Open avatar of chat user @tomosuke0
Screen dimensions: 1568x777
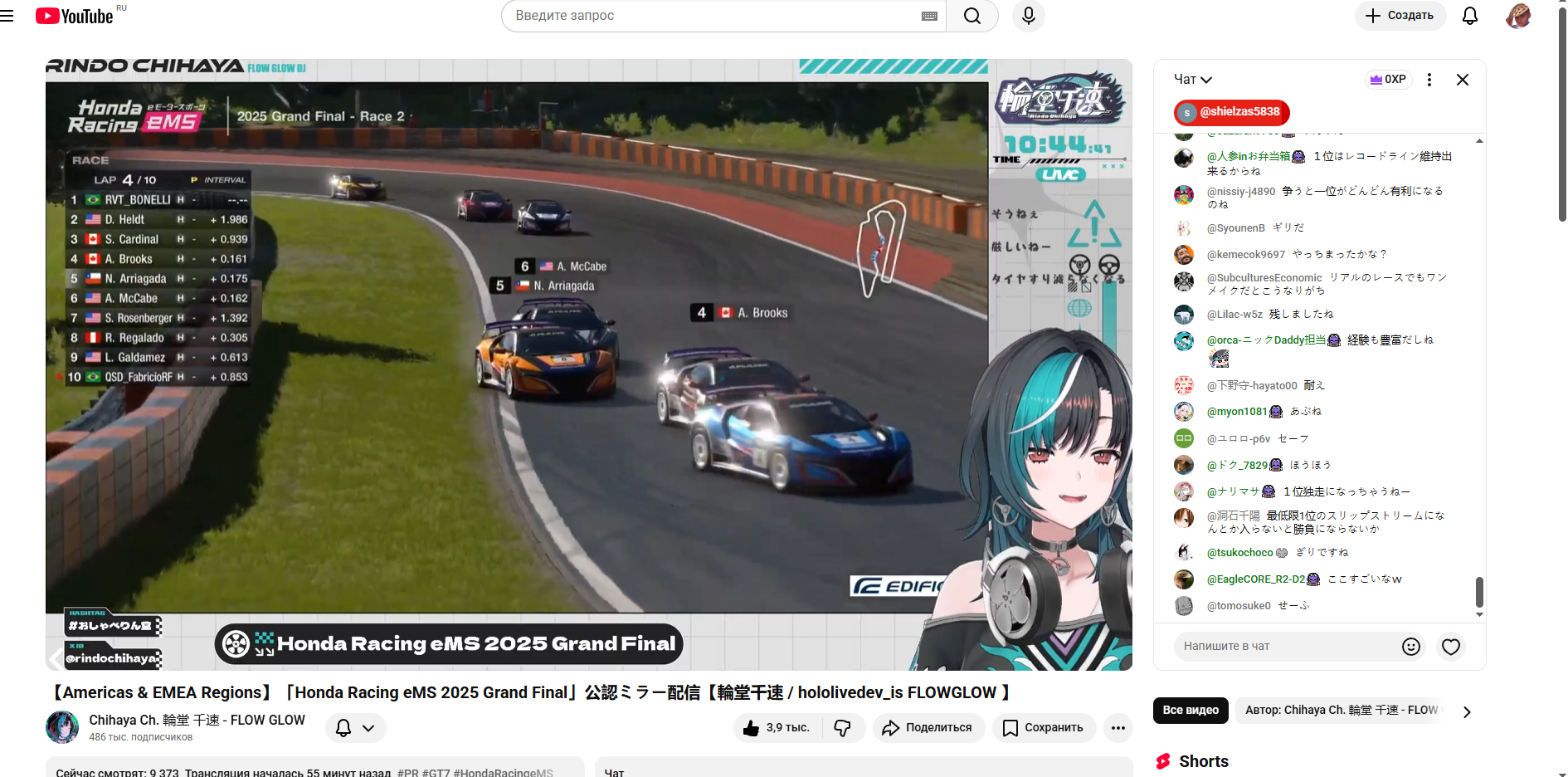(x=1184, y=606)
